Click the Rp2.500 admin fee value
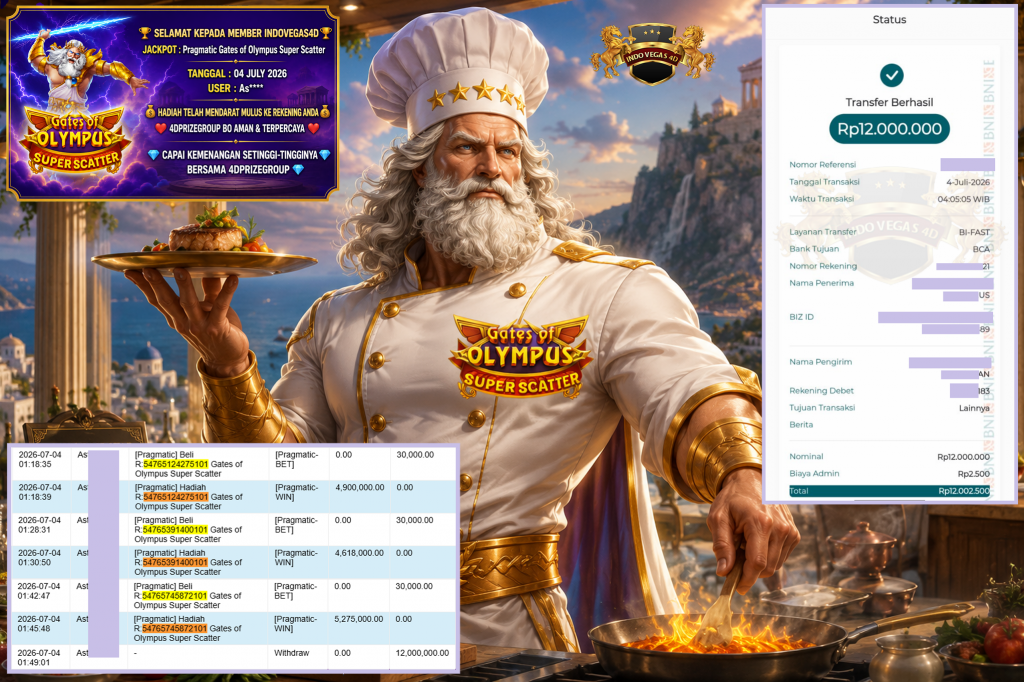Screen dimensions: 1024x682 [x=974, y=474]
